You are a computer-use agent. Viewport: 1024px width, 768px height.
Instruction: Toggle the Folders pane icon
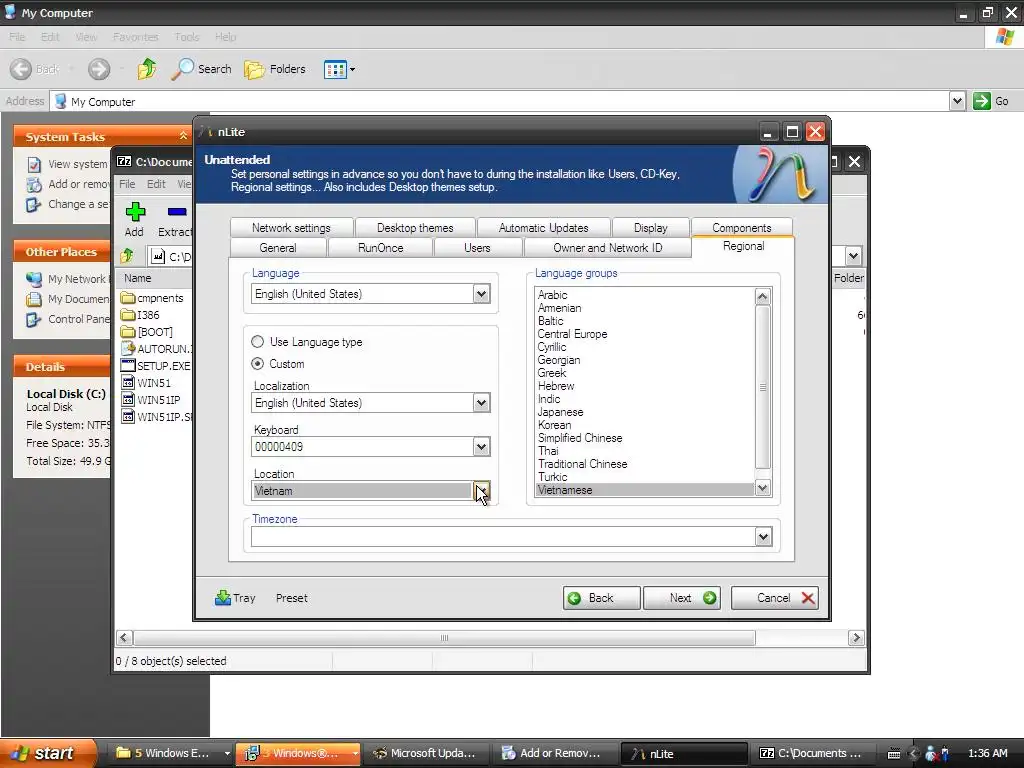pyautogui.click(x=254, y=69)
